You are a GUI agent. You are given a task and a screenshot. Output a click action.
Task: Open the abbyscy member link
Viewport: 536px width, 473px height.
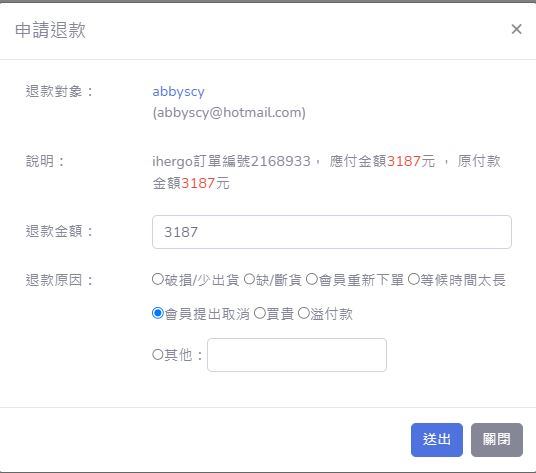[x=178, y=92]
